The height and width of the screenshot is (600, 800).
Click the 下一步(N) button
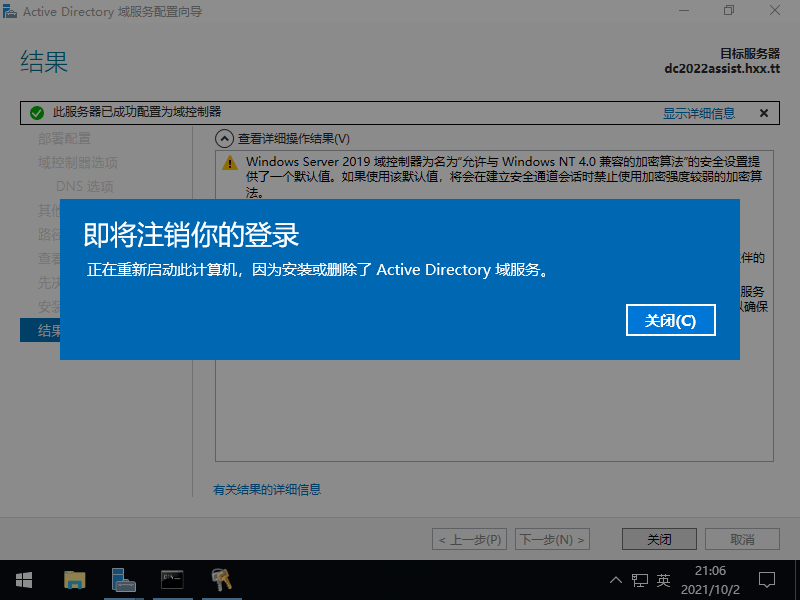coord(553,539)
